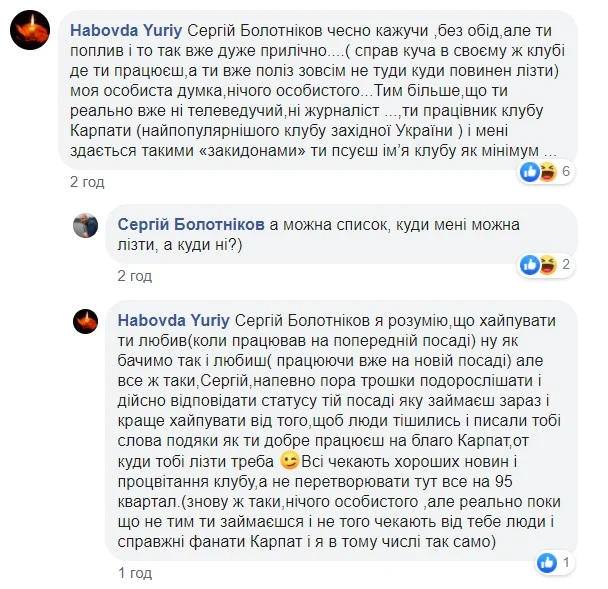Click the Like reaction icon on bottom comment
The width and height of the screenshot is (608, 589).
tap(547, 561)
